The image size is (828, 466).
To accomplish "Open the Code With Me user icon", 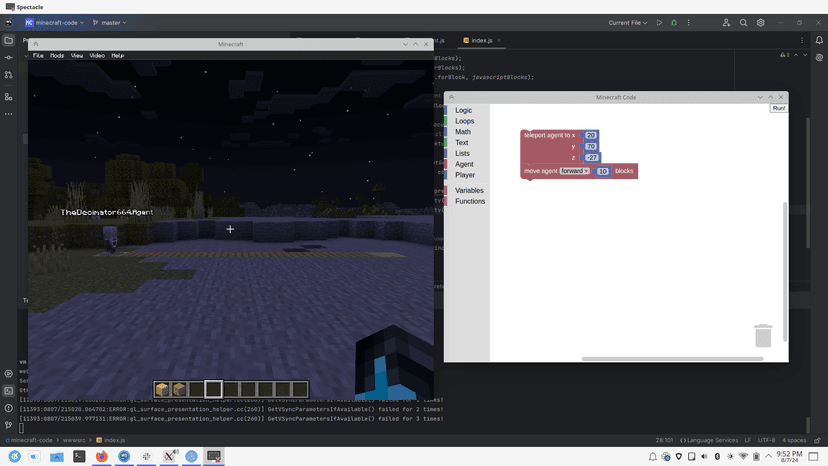I will click(x=726, y=23).
